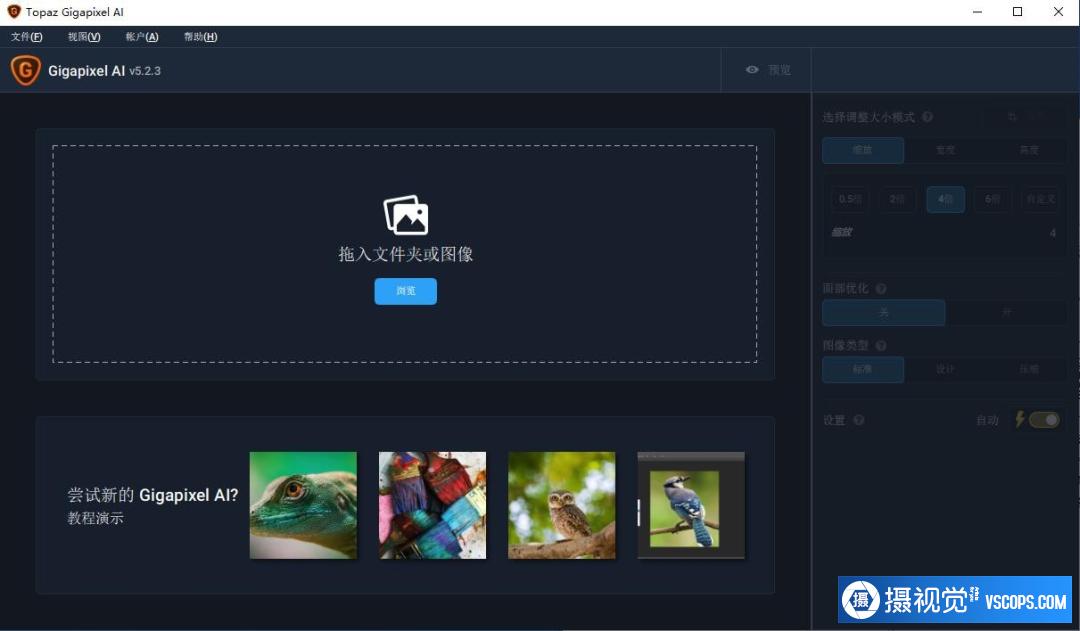Click the Topaz icon in the title bar
This screenshot has height=631, width=1080.
[x=14, y=12]
